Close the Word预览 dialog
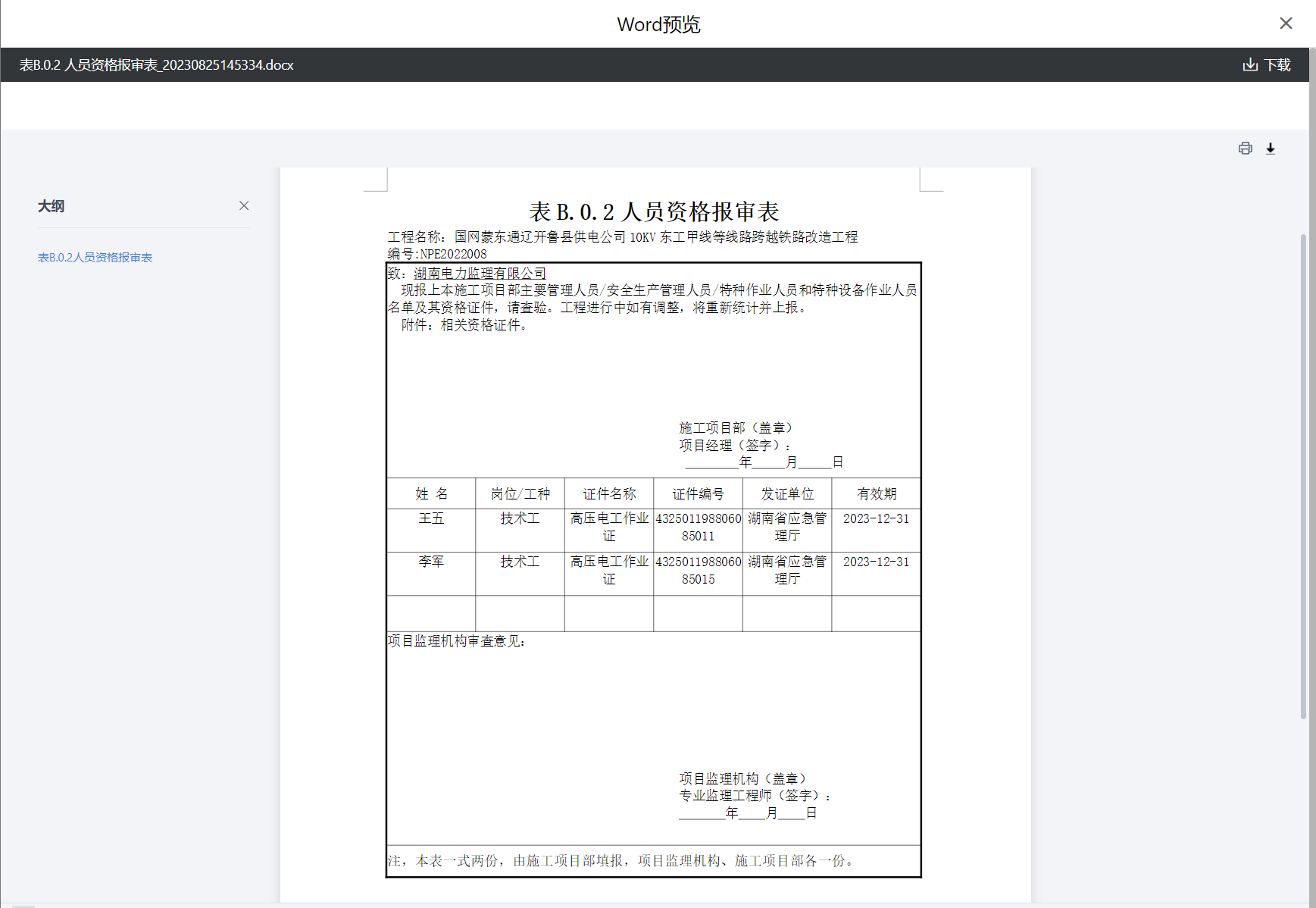Viewport: 1316px width, 908px height. pos(1286,23)
